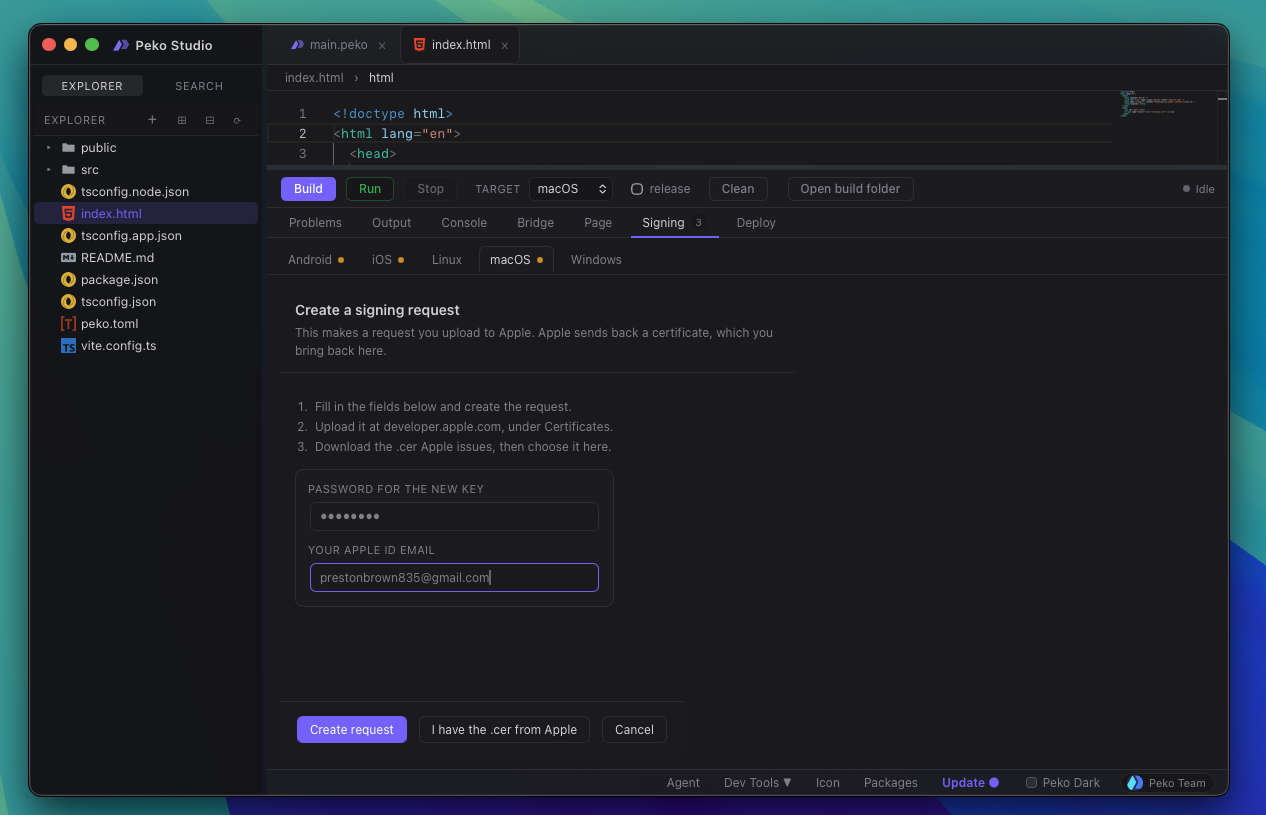The image size is (1266, 815).
Task: Switch to the SEARCH sidebar tab
Action: click(x=199, y=86)
